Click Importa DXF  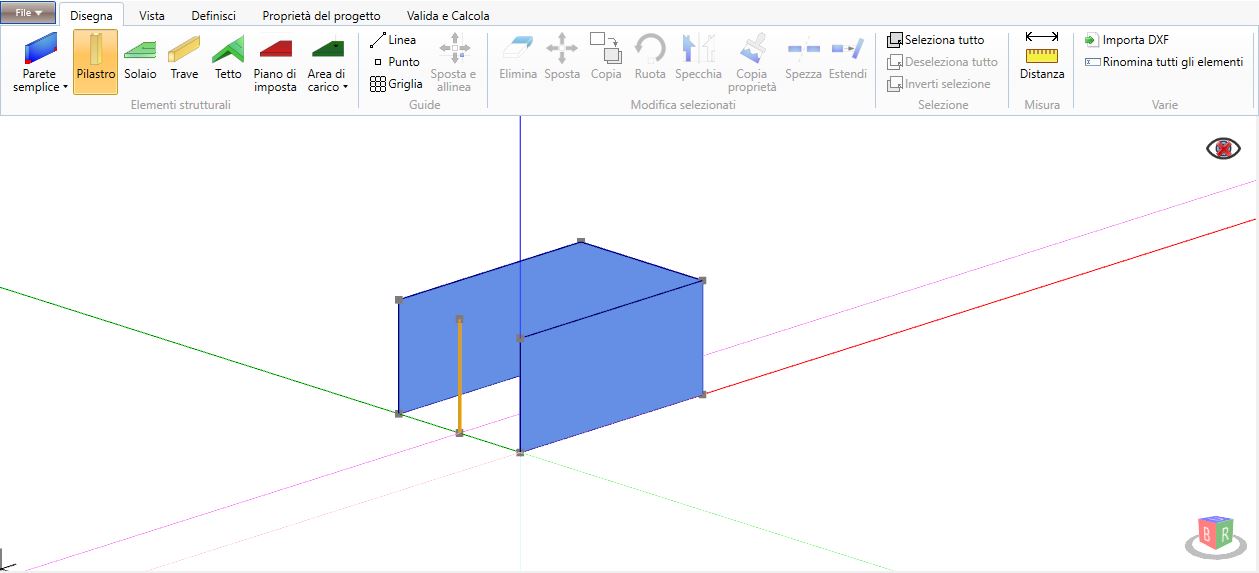pyautogui.click(x=1126, y=40)
